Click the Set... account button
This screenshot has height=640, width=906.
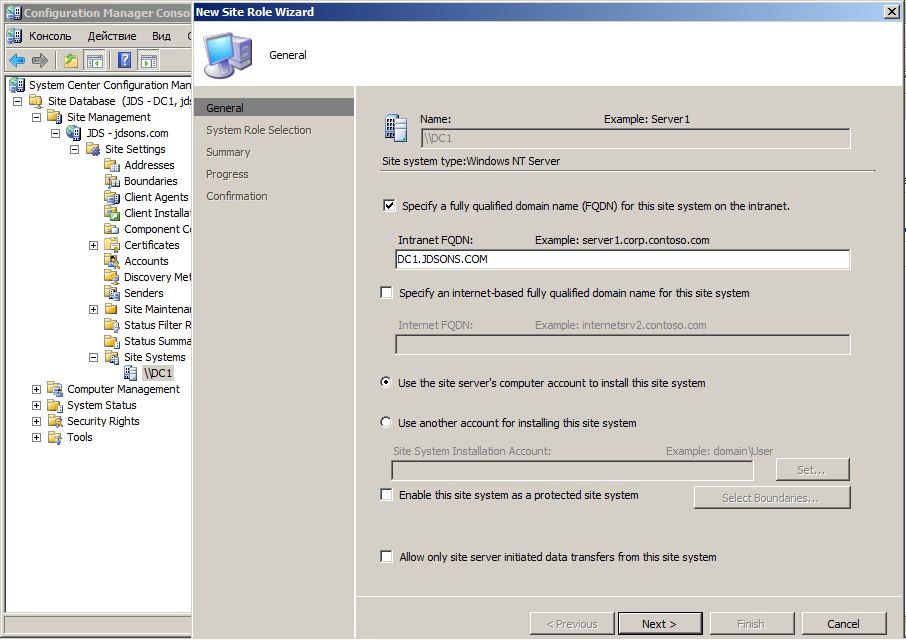click(x=812, y=470)
